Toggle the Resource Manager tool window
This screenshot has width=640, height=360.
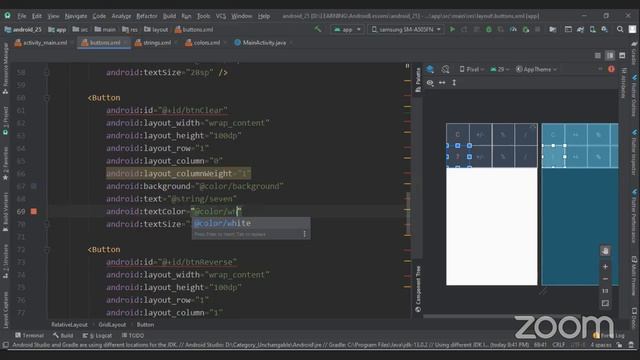(5, 69)
